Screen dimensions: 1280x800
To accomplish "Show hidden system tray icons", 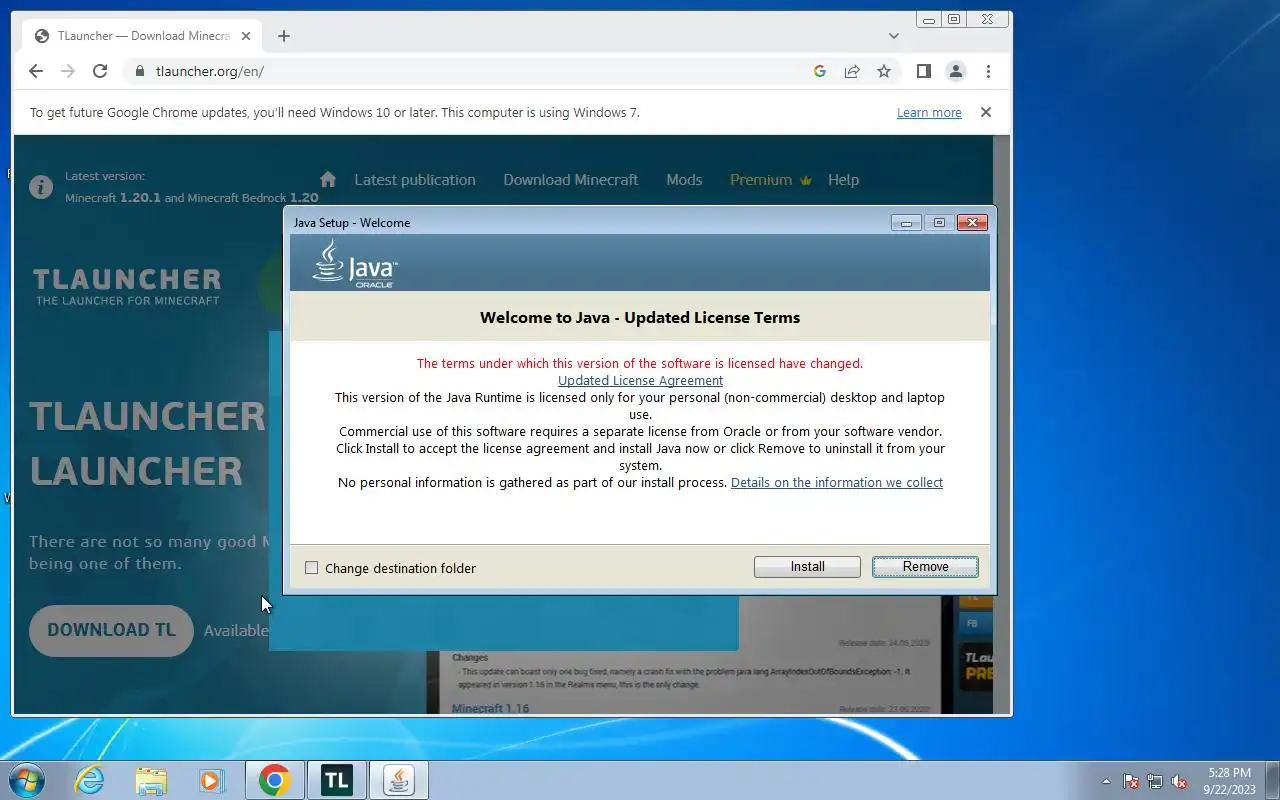I will (x=1106, y=781).
